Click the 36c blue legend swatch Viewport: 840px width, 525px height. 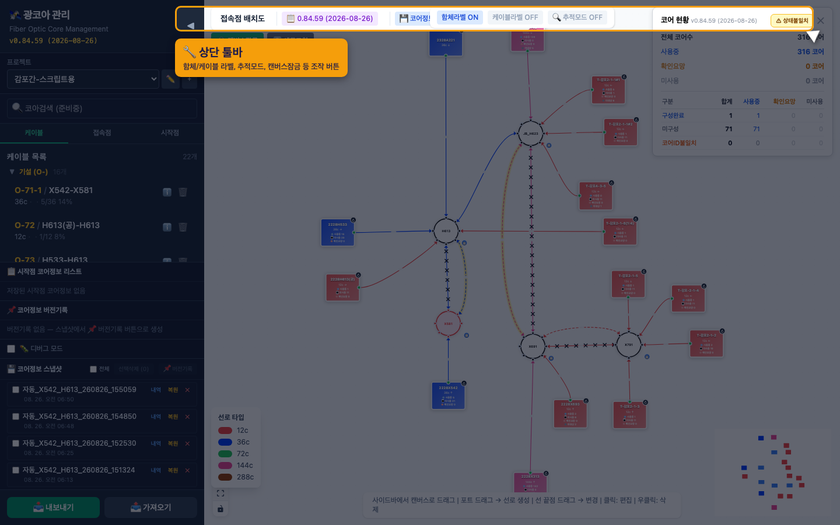point(225,442)
